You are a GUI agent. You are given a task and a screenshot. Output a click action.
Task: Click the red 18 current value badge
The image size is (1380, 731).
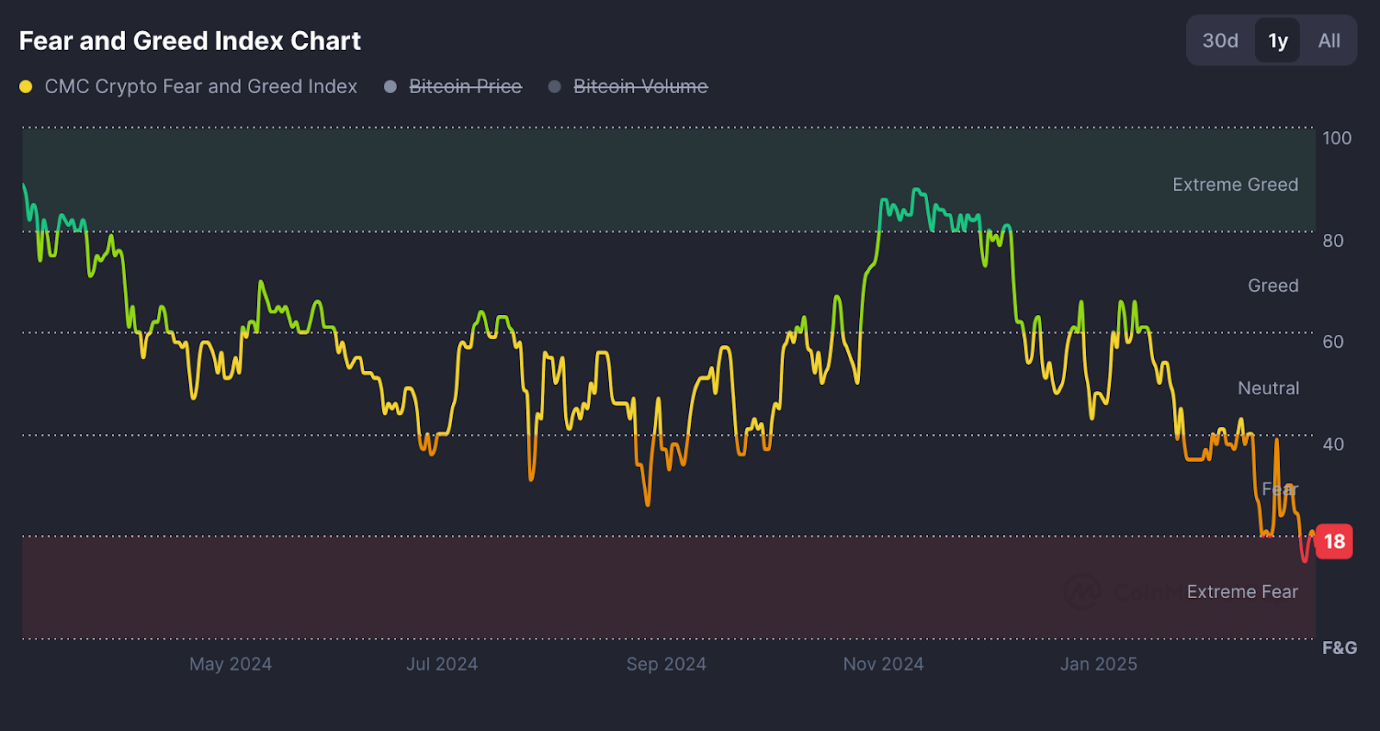[1334, 542]
